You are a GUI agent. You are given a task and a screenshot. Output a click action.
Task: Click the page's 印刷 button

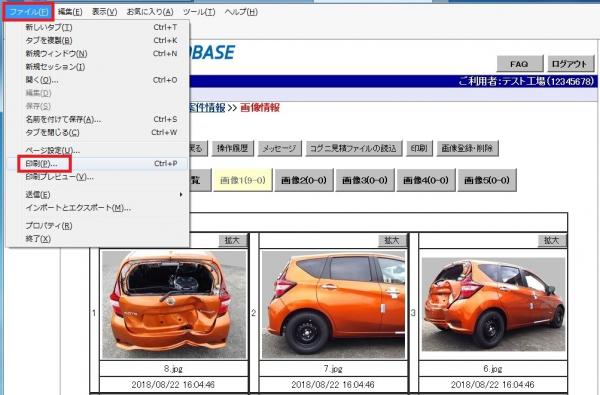(419, 148)
